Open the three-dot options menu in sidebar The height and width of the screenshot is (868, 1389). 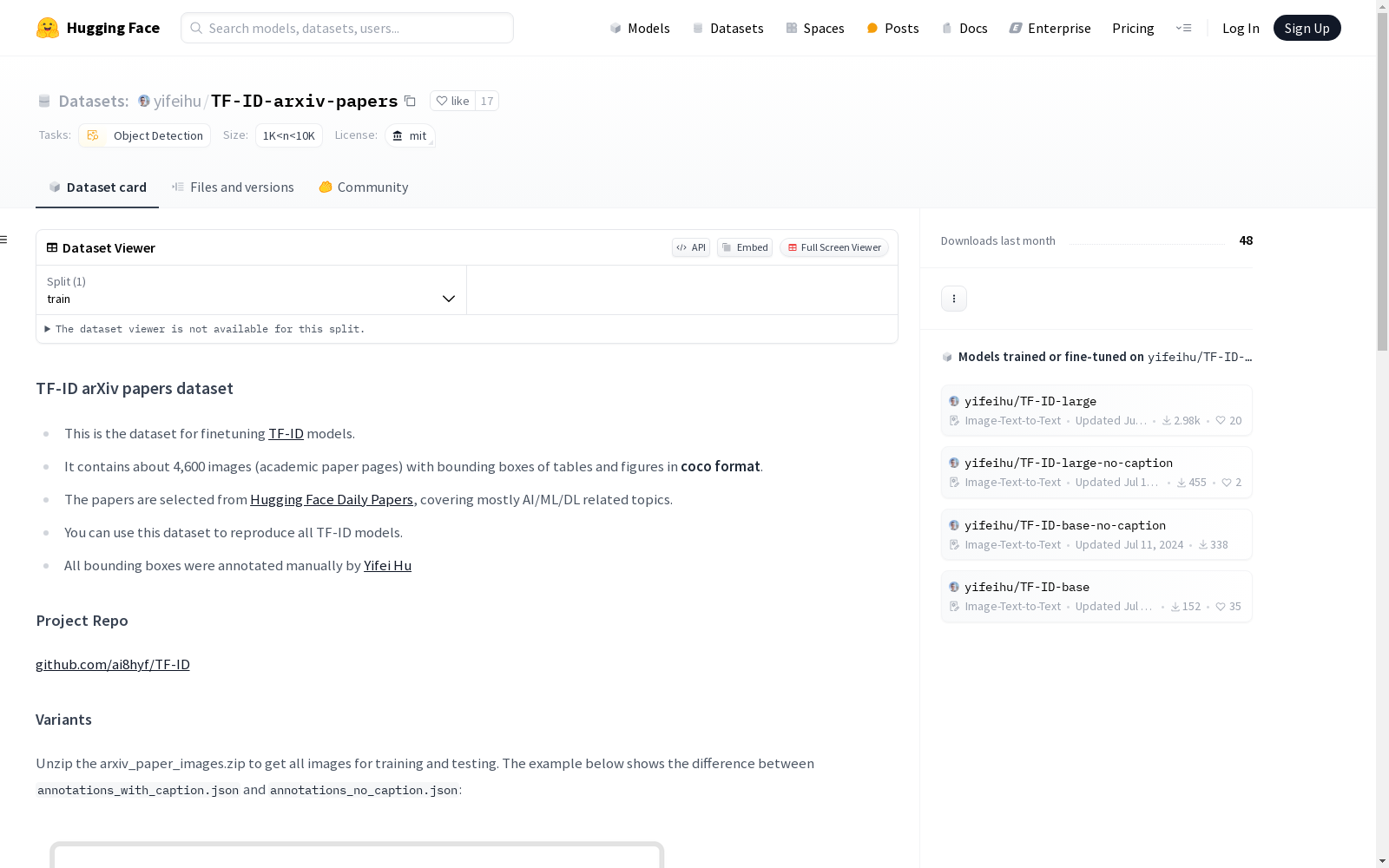[x=954, y=299]
